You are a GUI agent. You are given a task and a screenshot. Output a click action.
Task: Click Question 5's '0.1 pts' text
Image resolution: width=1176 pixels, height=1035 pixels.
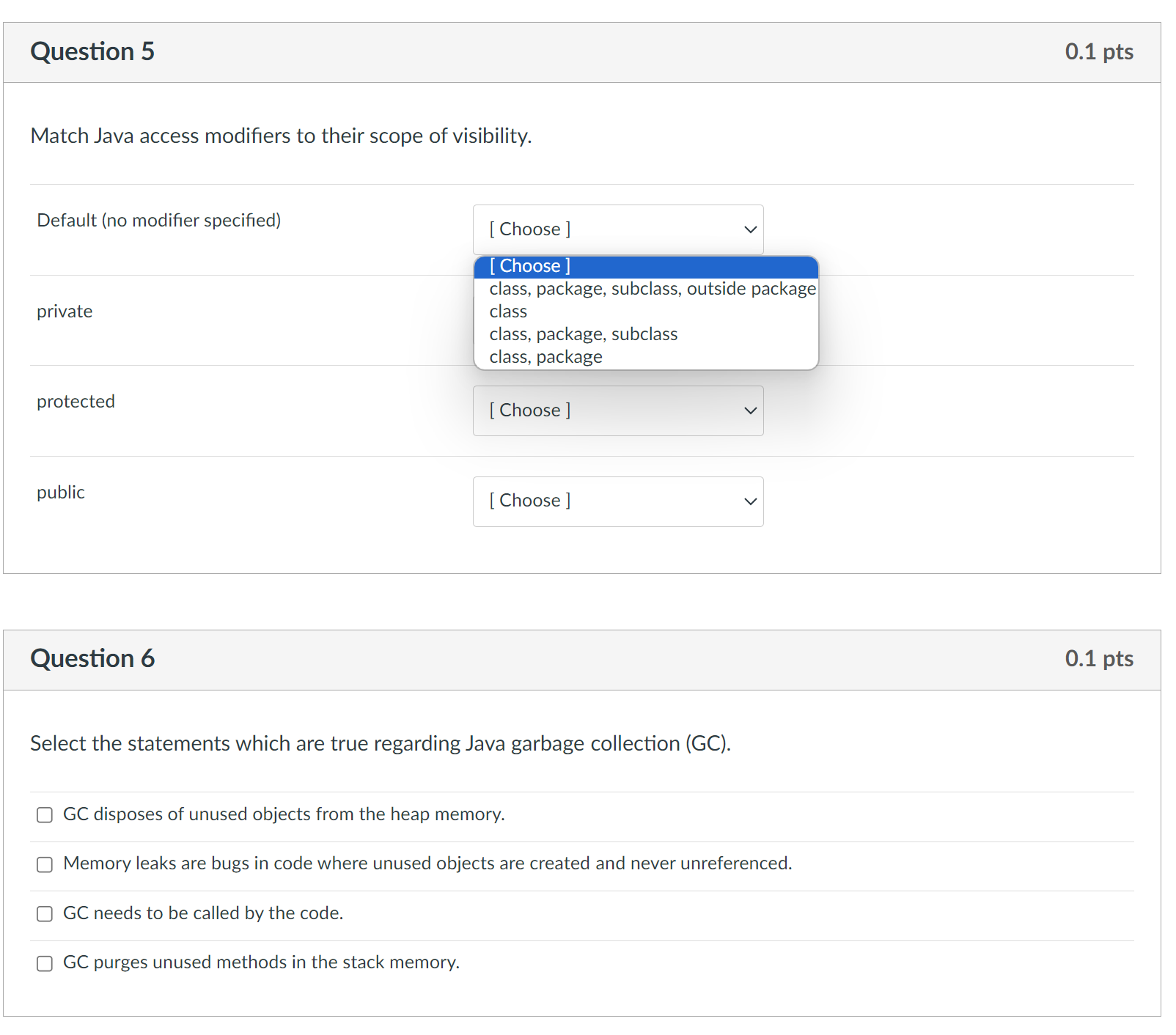pos(1099,51)
